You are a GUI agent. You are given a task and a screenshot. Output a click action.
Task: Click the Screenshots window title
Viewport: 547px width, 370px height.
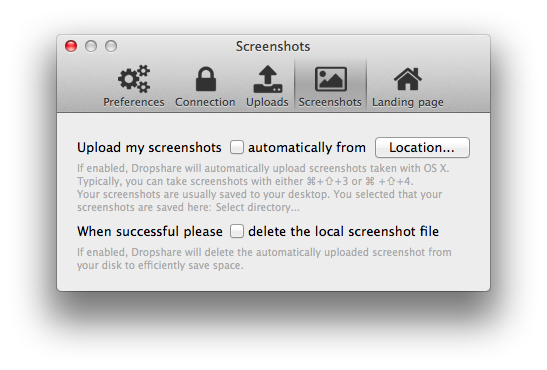(273, 46)
